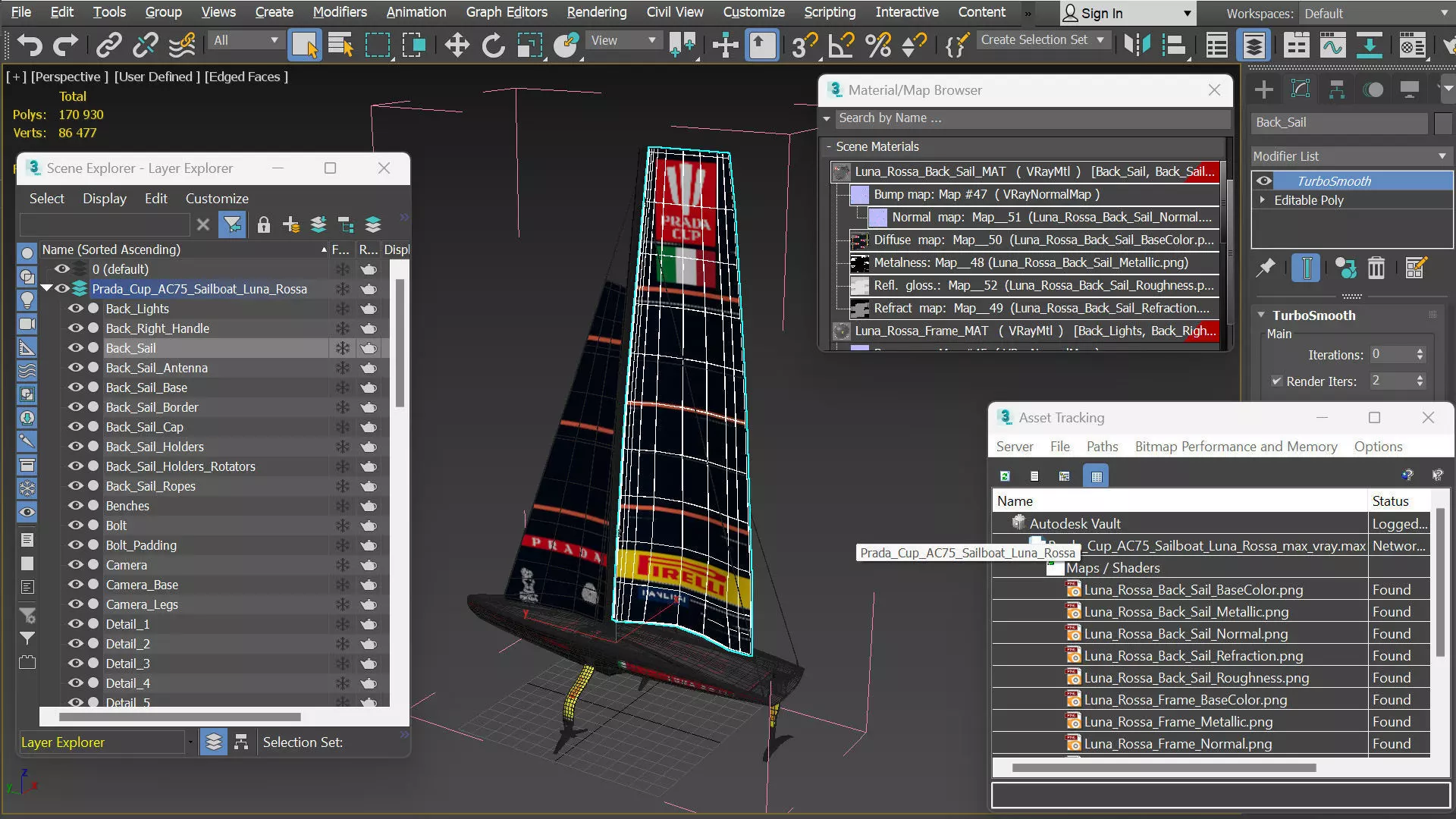Click the Undo arrow in main toolbar
Screen dimensions: 1456x819
pos(30,45)
